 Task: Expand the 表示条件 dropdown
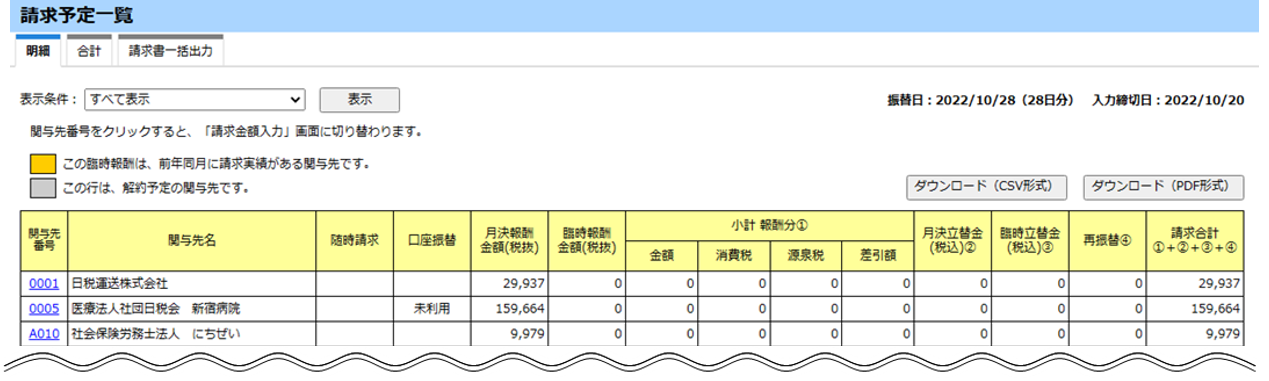coord(195,99)
